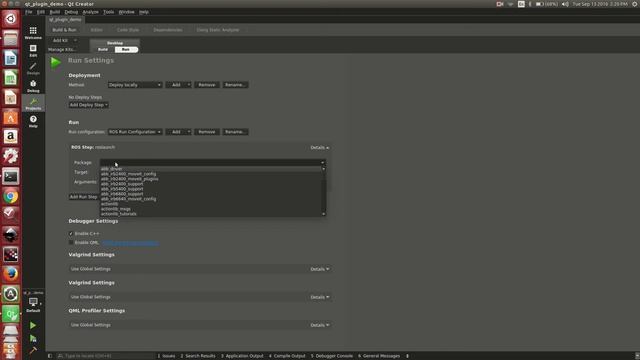Switch to Clang Static Analyzer tab
The width and height of the screenshot is (640, 360).
click(x=218, y=30)
